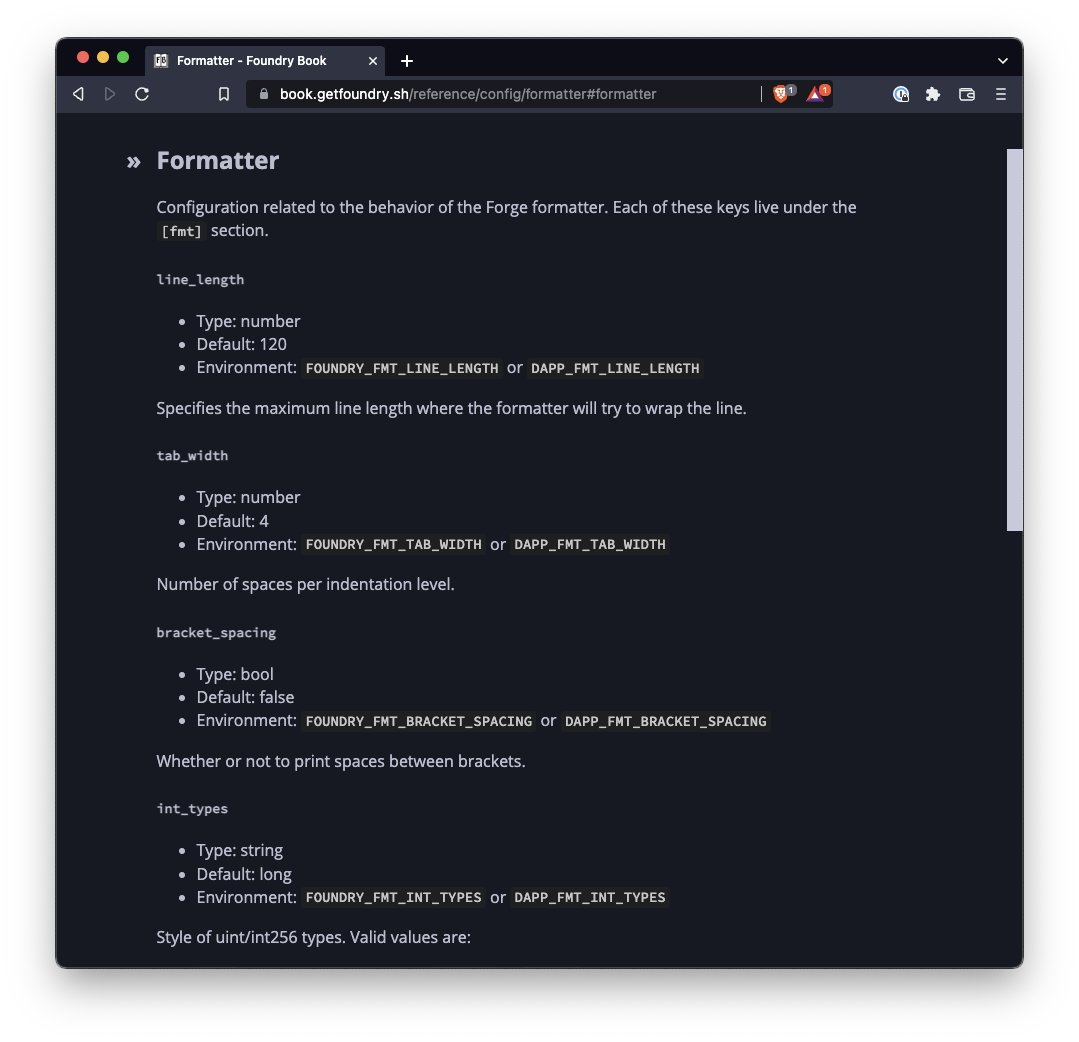1079x1042 pixels.
Task: Click the macOS green fullscreen window button
Action: coord(123,57)
